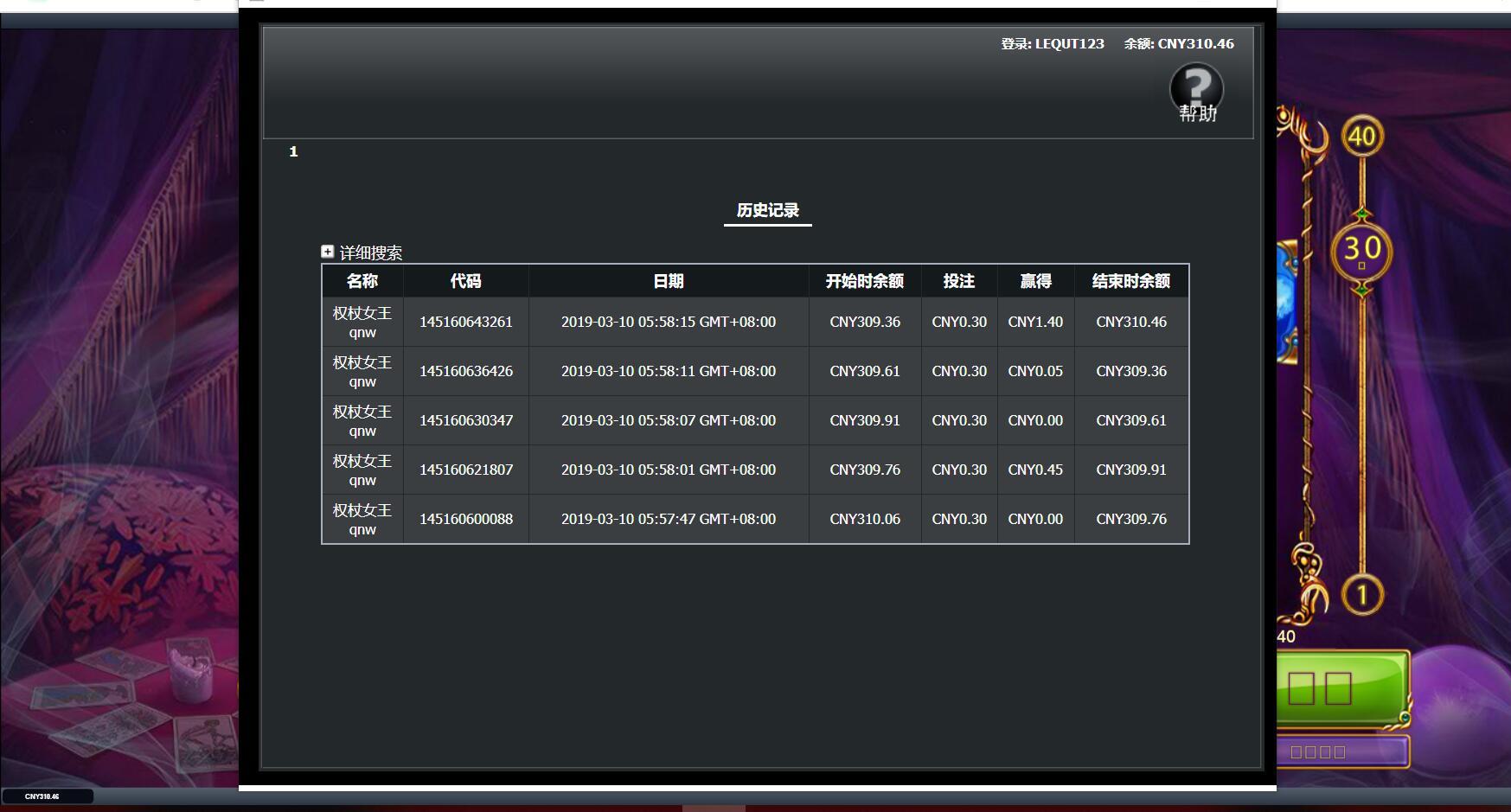This screenshot has height=812, width=1511.
Task: Click the CNY310.46 balance pill at bottom-left
Action: [47, 796]
